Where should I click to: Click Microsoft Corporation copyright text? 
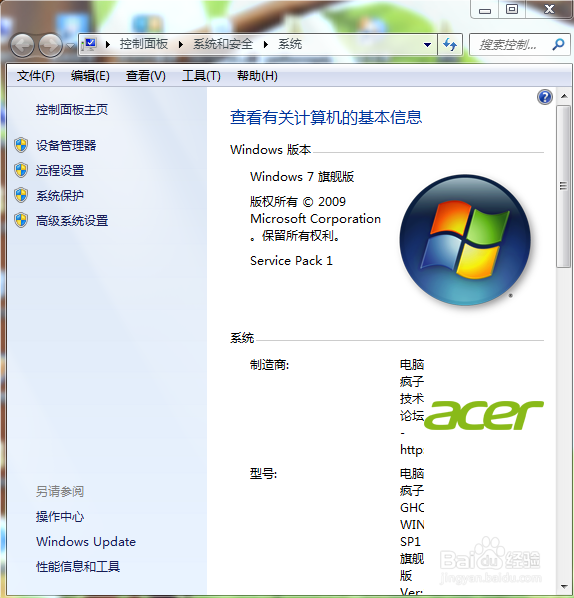pyautogui.click(x=315, y=219)
